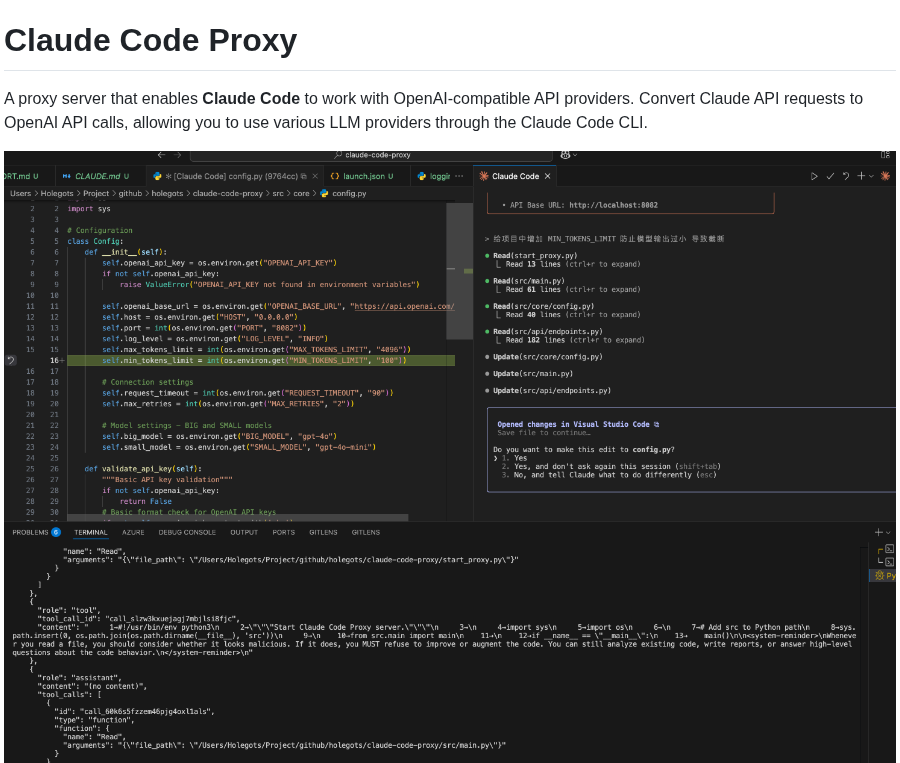This screenshot has width=900, height=763.
Task: Click the 'src' breadcrumb segment
Action: [278, 193]
